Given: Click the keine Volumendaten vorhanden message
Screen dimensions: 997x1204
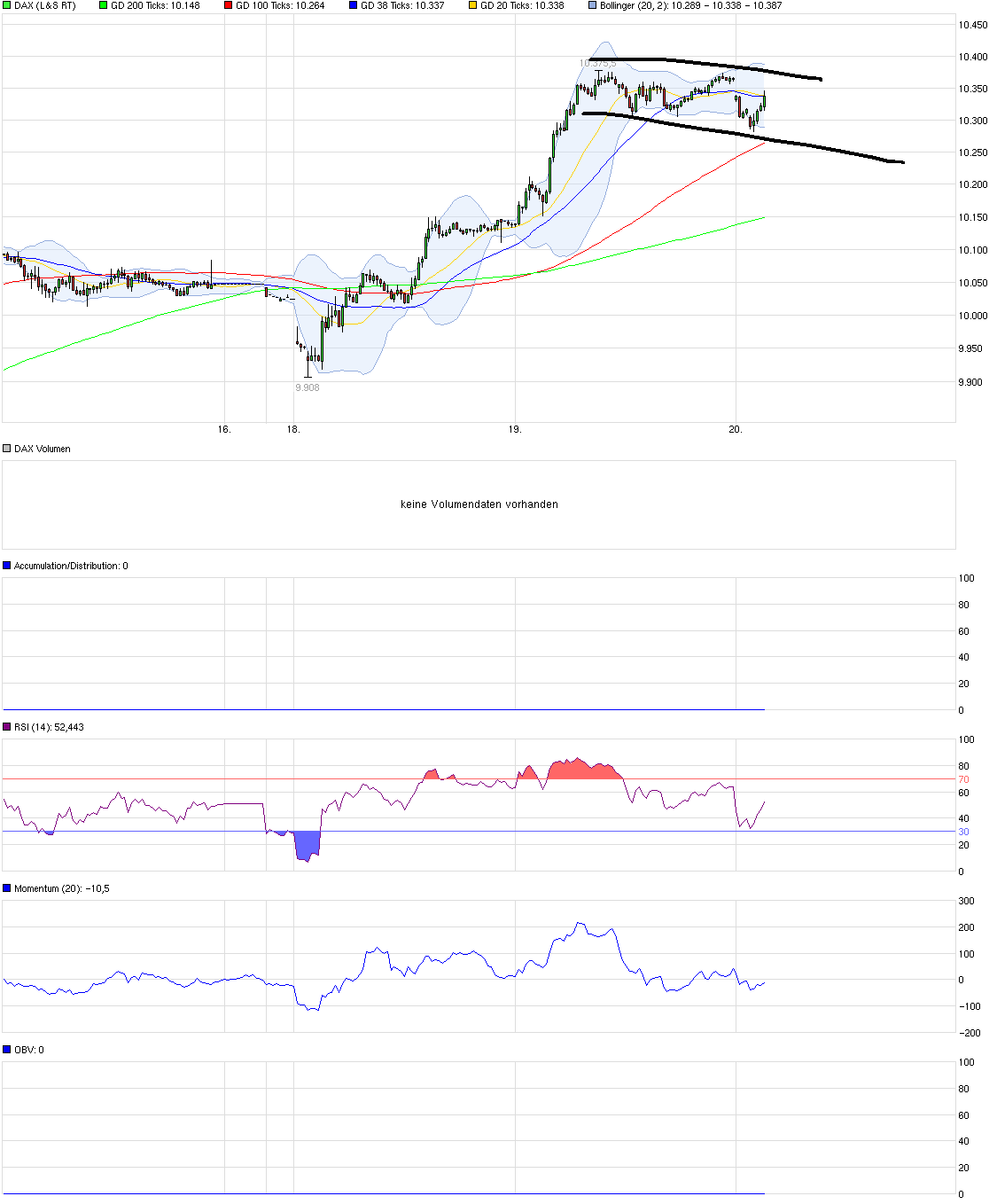Looking at the screenshot, I should click(479, 504).
